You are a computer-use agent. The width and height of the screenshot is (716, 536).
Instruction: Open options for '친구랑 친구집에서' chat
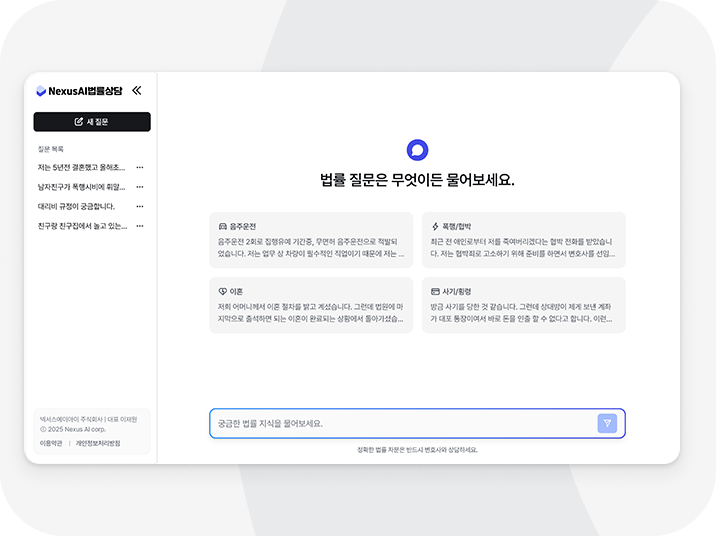coord(140,226)
